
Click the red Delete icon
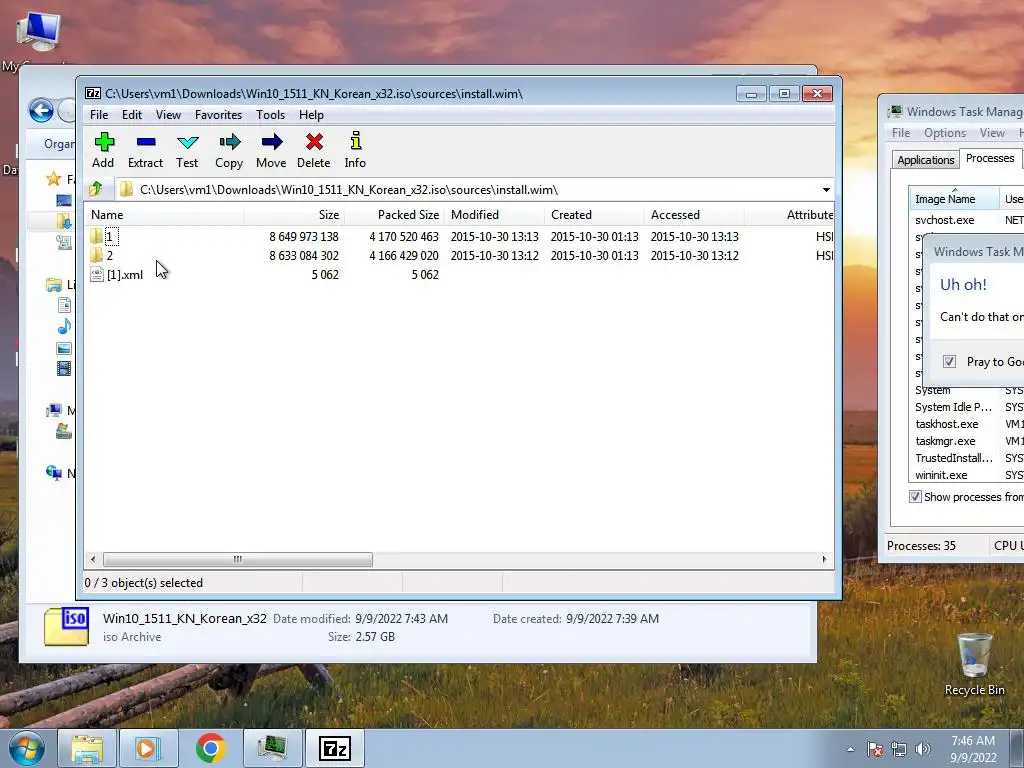click(x=313, y=150)
